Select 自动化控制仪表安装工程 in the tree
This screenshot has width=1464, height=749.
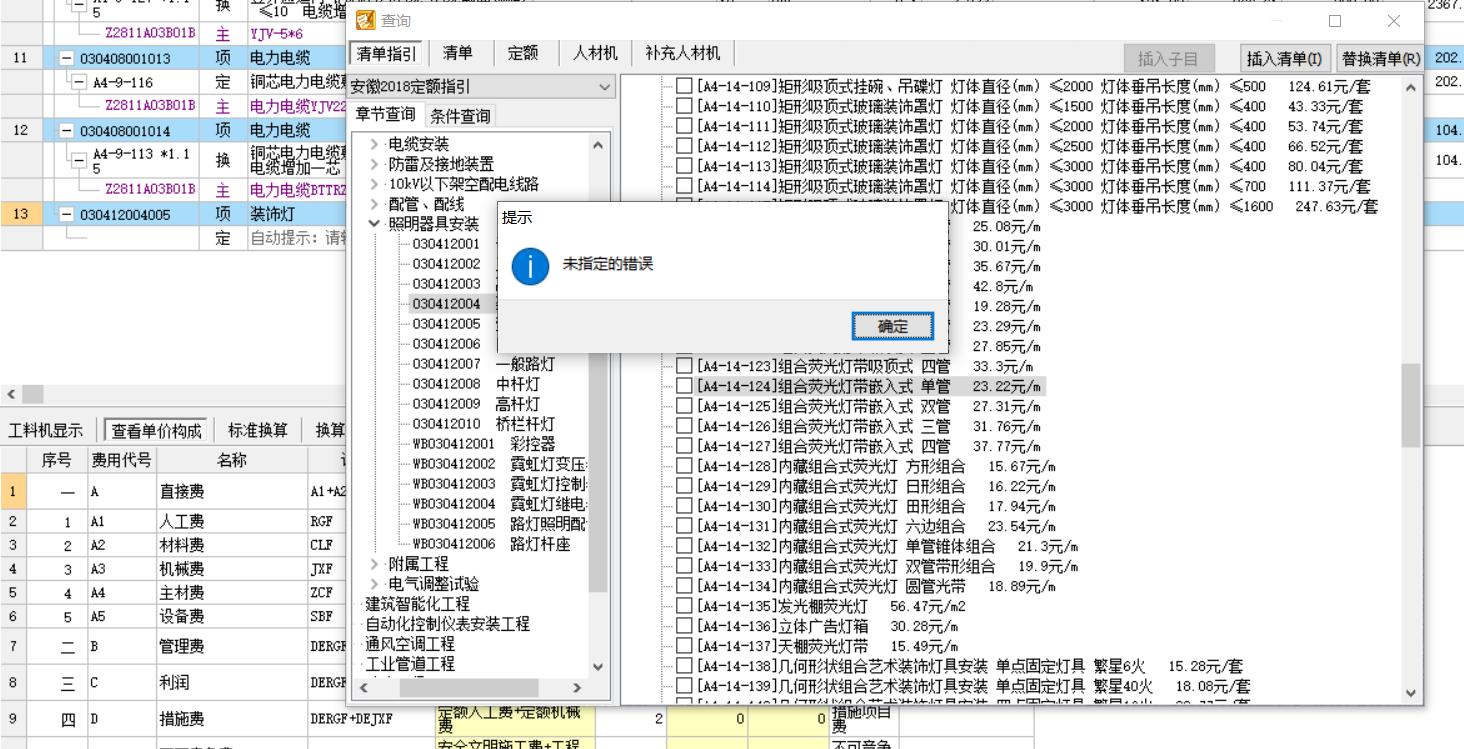(x=447, y=624)
